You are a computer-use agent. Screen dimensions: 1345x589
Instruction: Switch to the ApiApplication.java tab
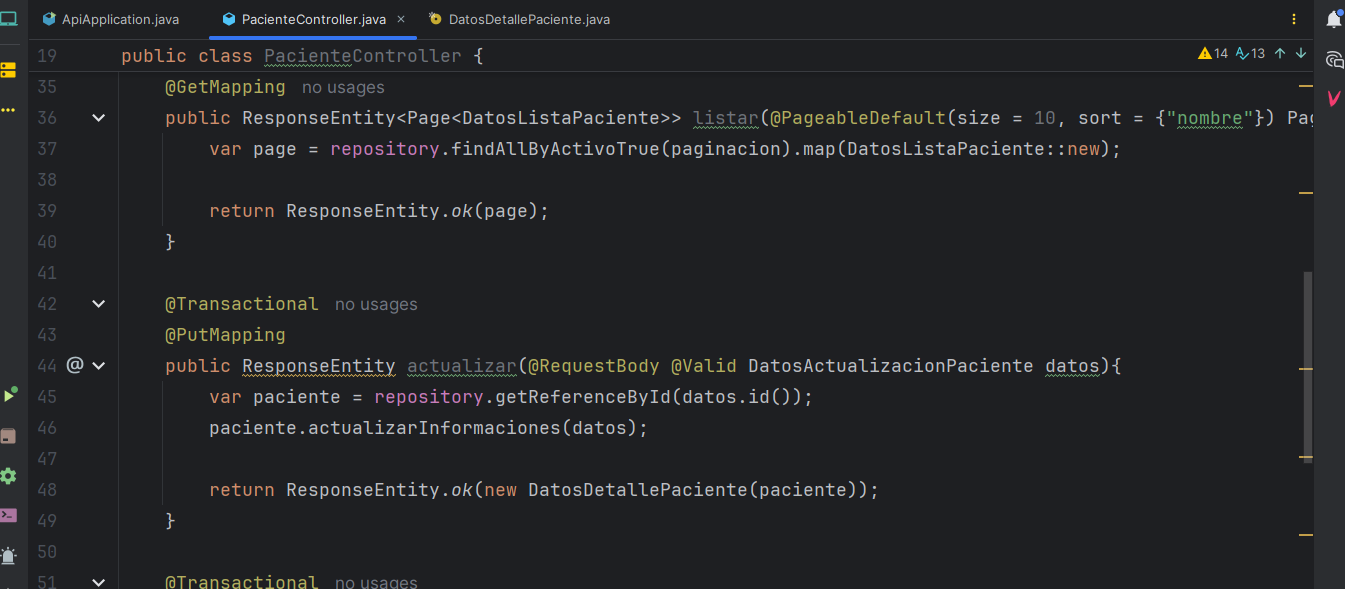tap(110, 19)
